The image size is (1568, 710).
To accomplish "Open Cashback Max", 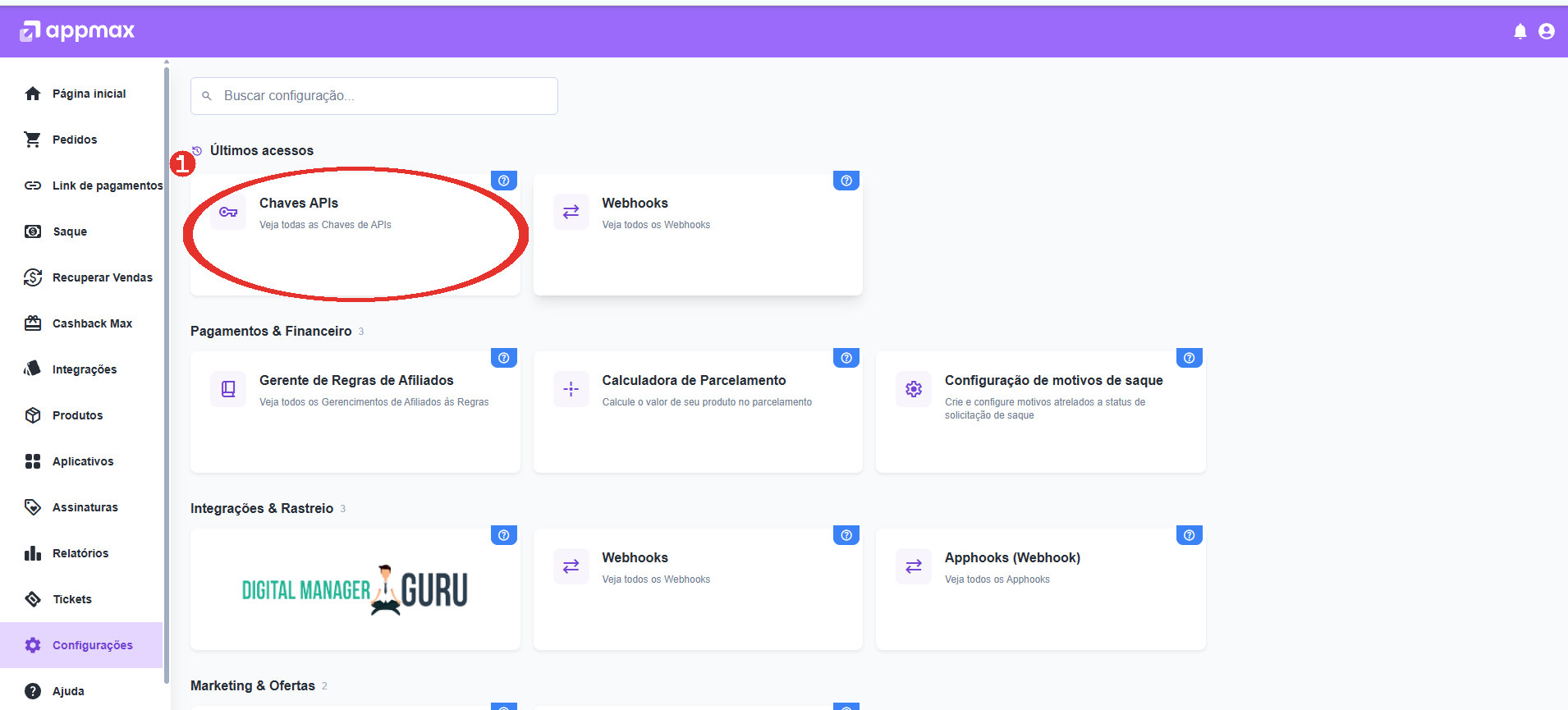I will click(x=82, y=323).
